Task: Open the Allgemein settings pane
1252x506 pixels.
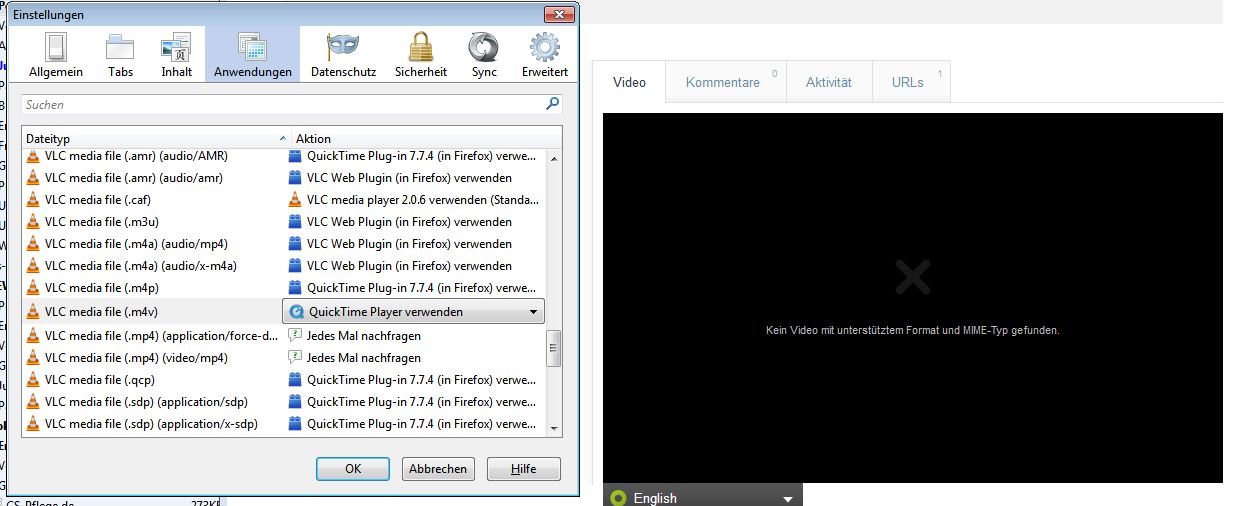Action: 55,55
